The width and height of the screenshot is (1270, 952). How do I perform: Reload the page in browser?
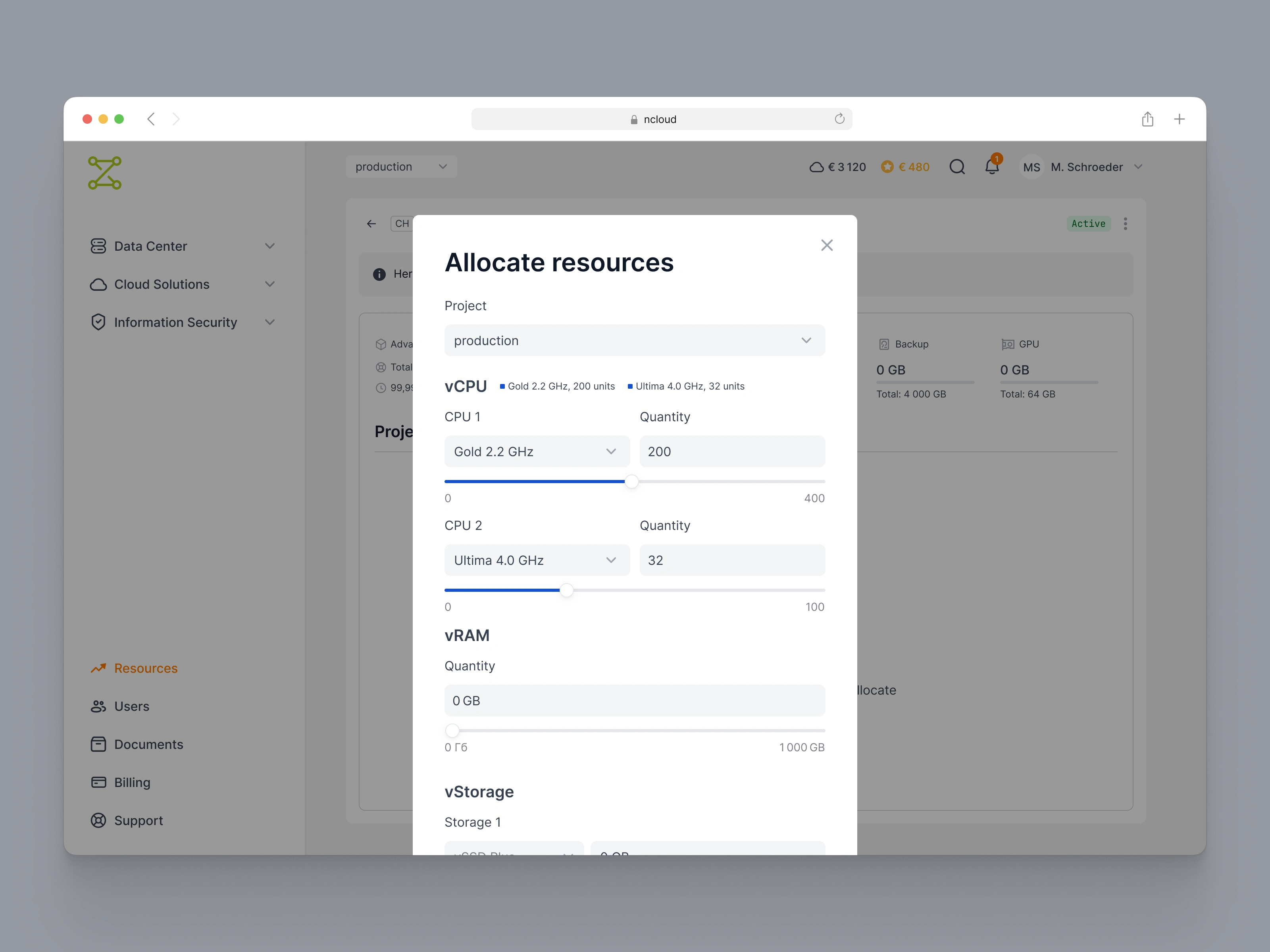point(839,119)
